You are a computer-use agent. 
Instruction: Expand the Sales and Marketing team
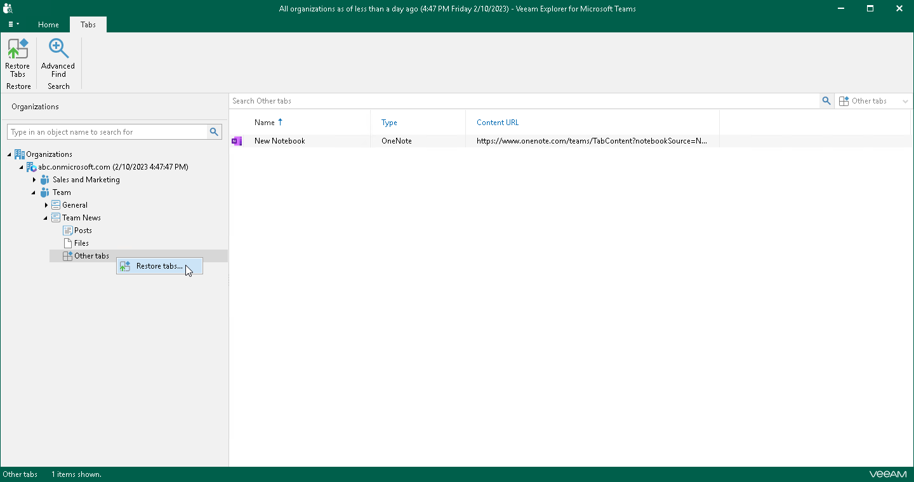(34, 180)
